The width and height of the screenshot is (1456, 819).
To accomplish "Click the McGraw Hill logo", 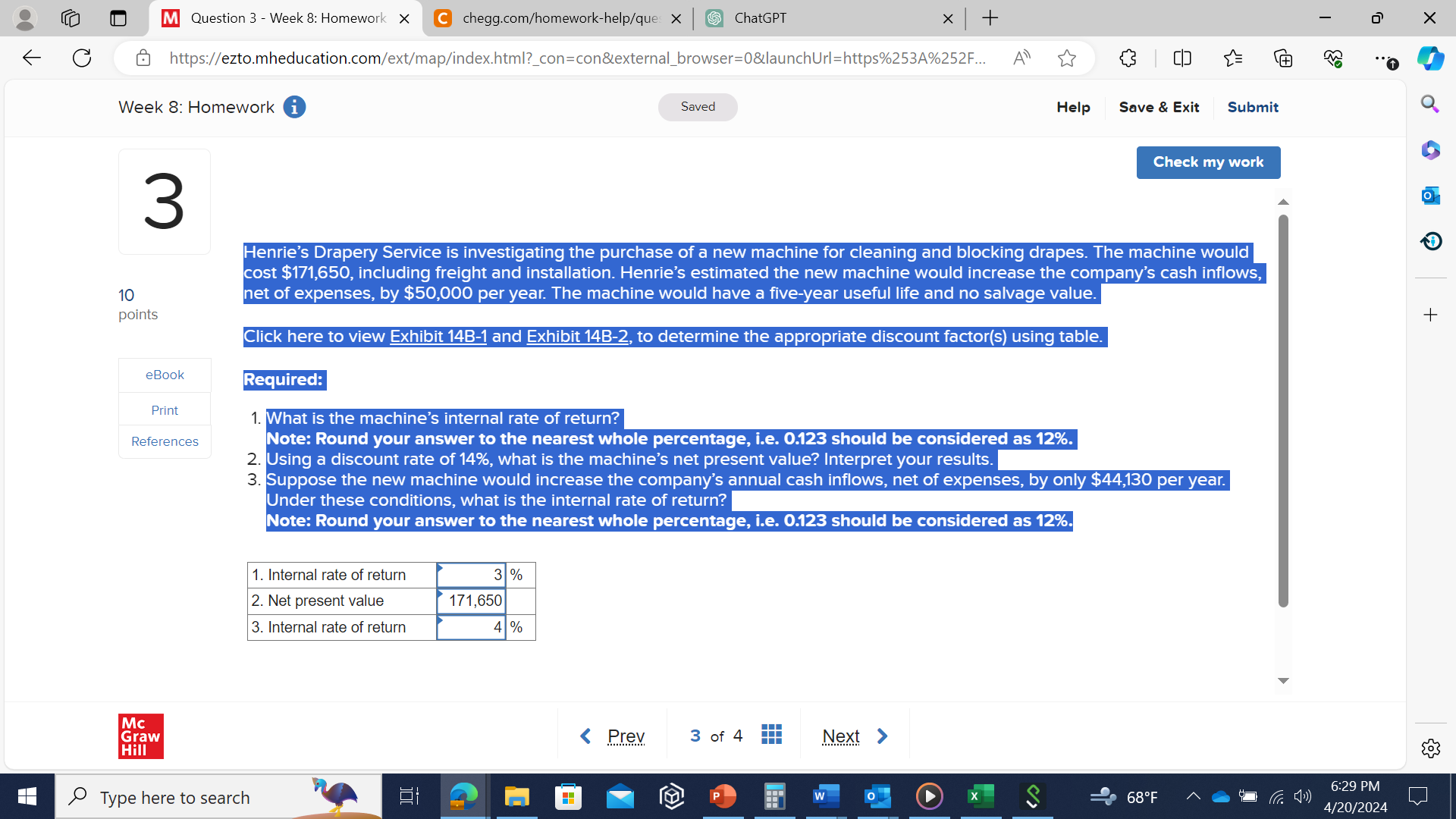I will click(140, 736).
